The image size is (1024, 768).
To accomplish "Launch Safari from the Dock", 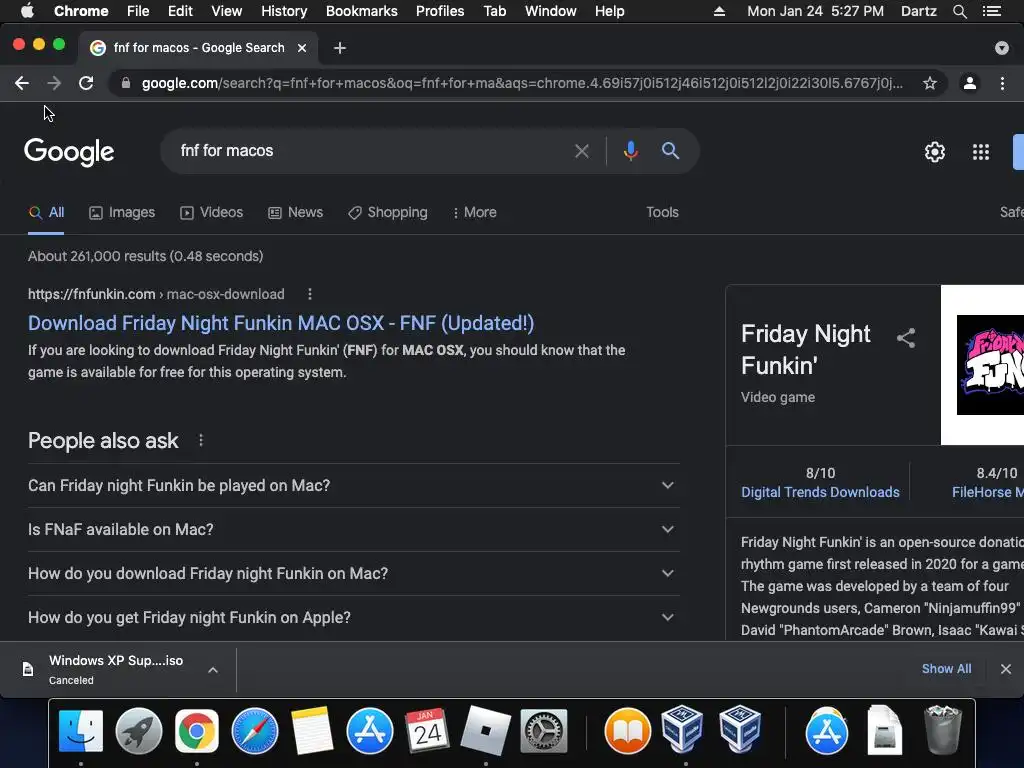I will 255,731.
